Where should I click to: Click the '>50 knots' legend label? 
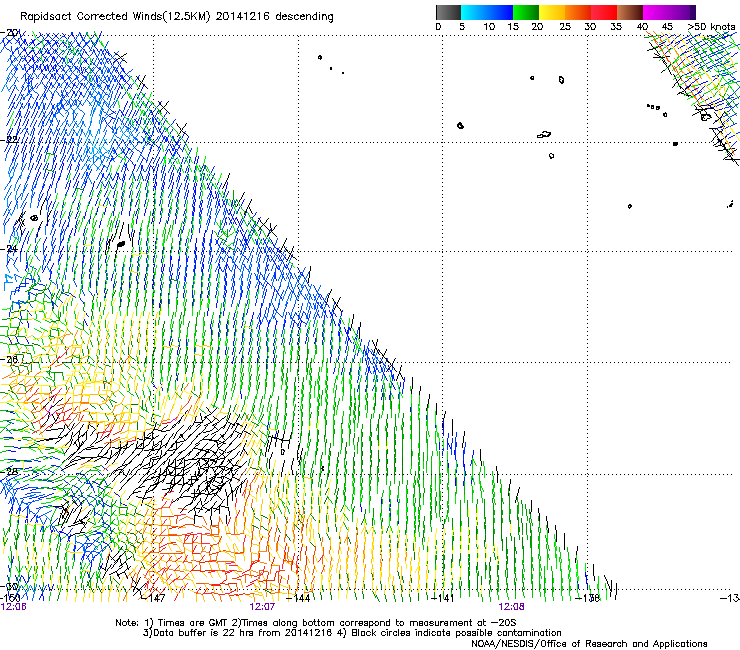pyautogui.click(x=711, y=27)
